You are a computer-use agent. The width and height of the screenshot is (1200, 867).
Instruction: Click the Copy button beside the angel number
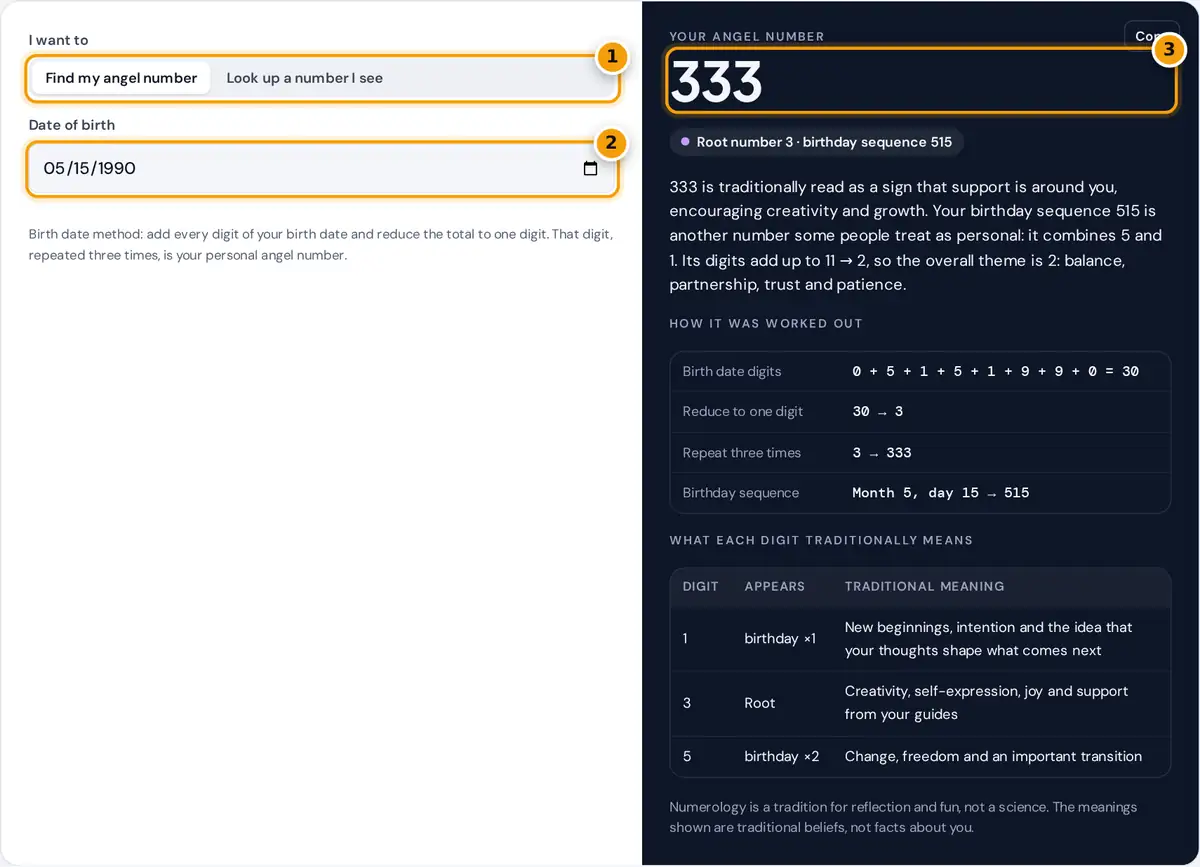point(1151,36)
